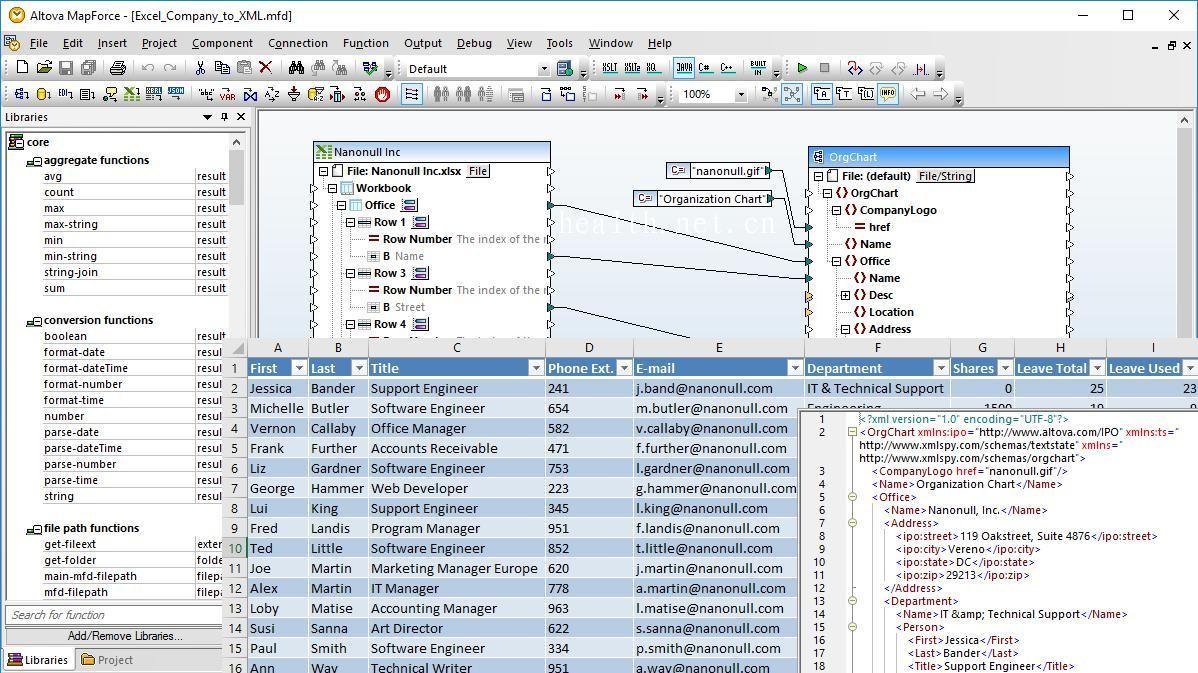Insert Excel file component icon
This screenshot has width=1198, height=673.
pos(132,94)
